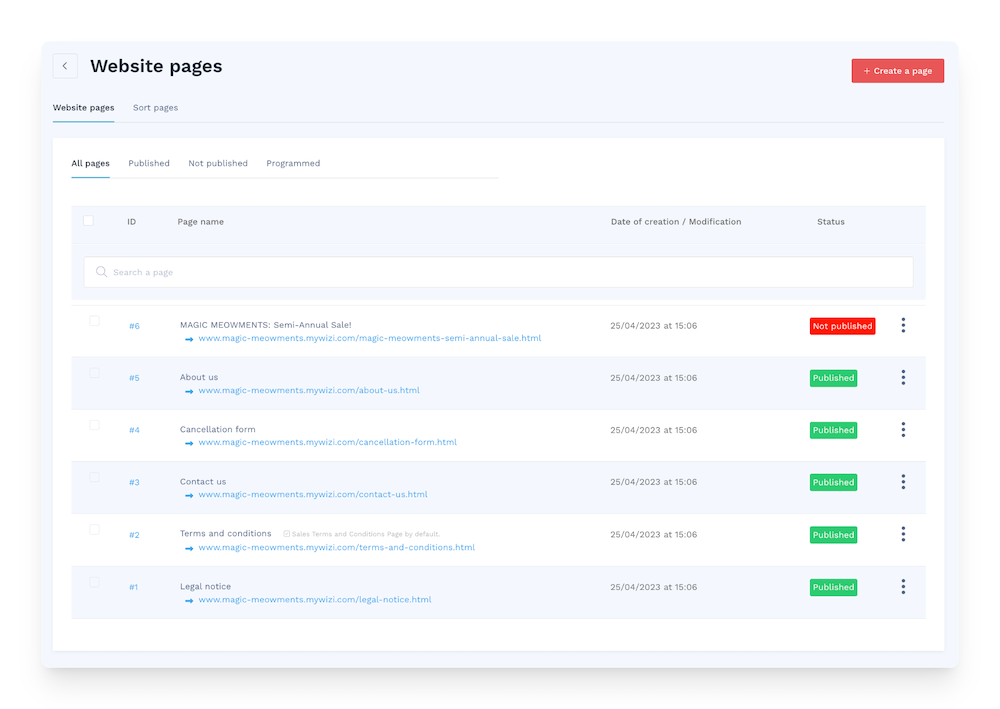Image resolution: width=1000 pixels, height=709 pixels.
Task: Click the arrow icon beside legal-notice.html URL
Action: click(189, 600)
